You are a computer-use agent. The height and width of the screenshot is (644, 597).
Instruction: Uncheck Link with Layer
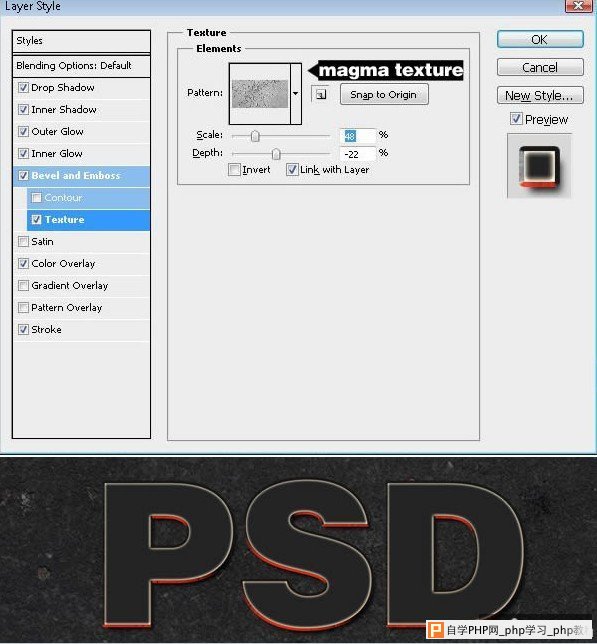[x=292, y=170]
